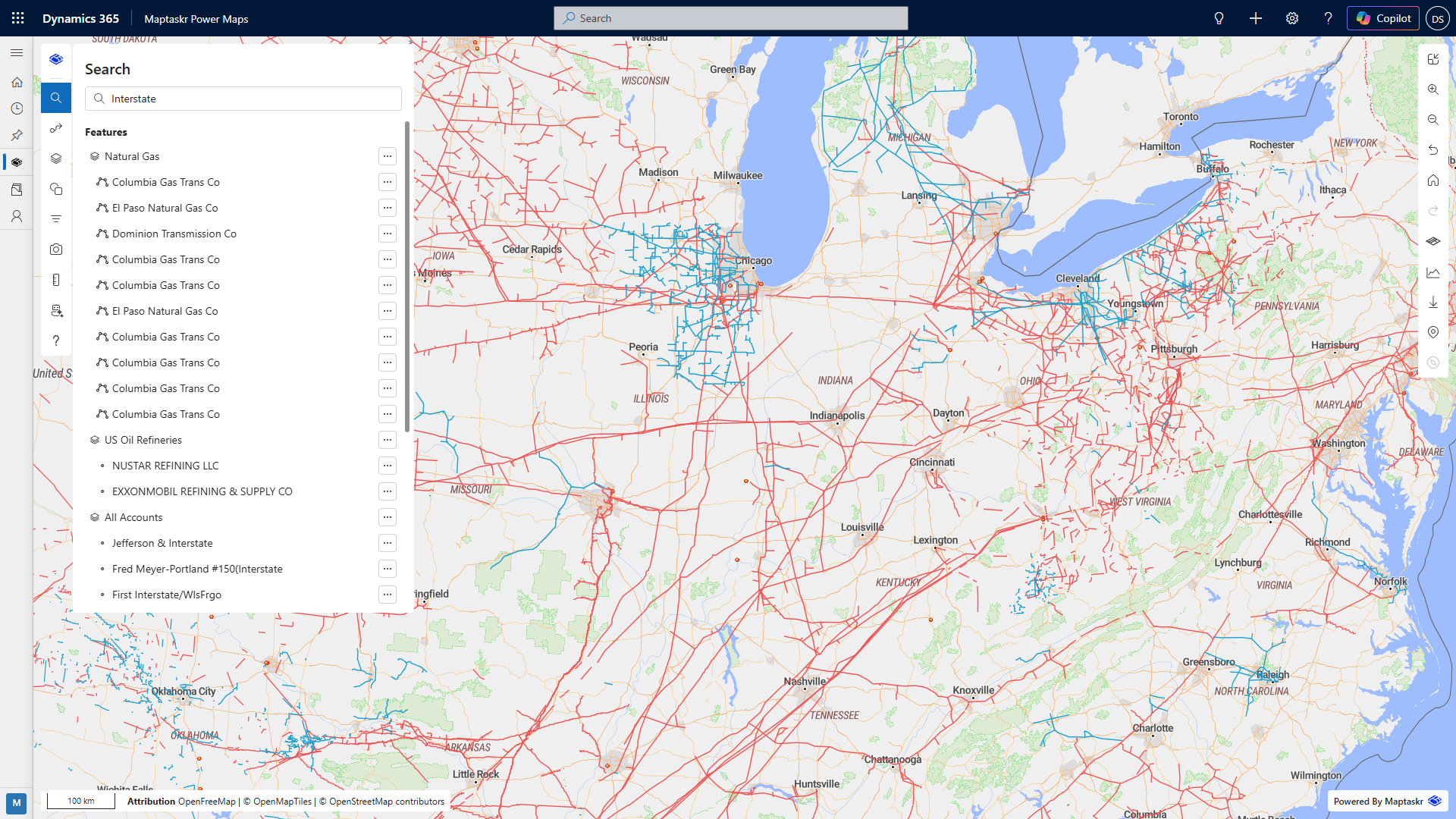Open the OpenFreeMap attribution link
This screenshot has width=1456, height=819.
207,802
